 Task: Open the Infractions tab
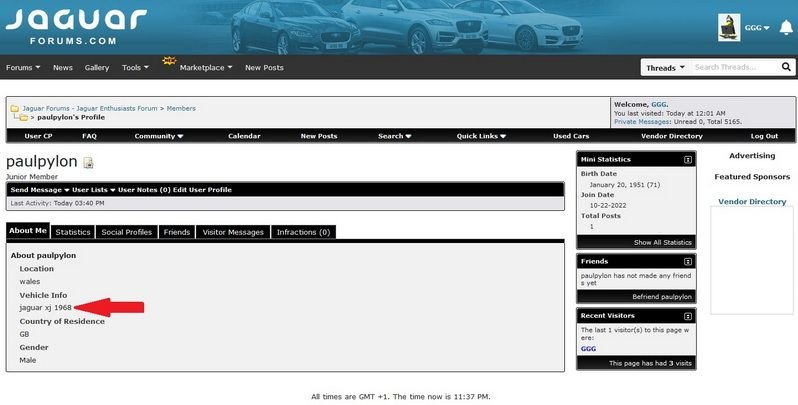click(x=303, y=232)
